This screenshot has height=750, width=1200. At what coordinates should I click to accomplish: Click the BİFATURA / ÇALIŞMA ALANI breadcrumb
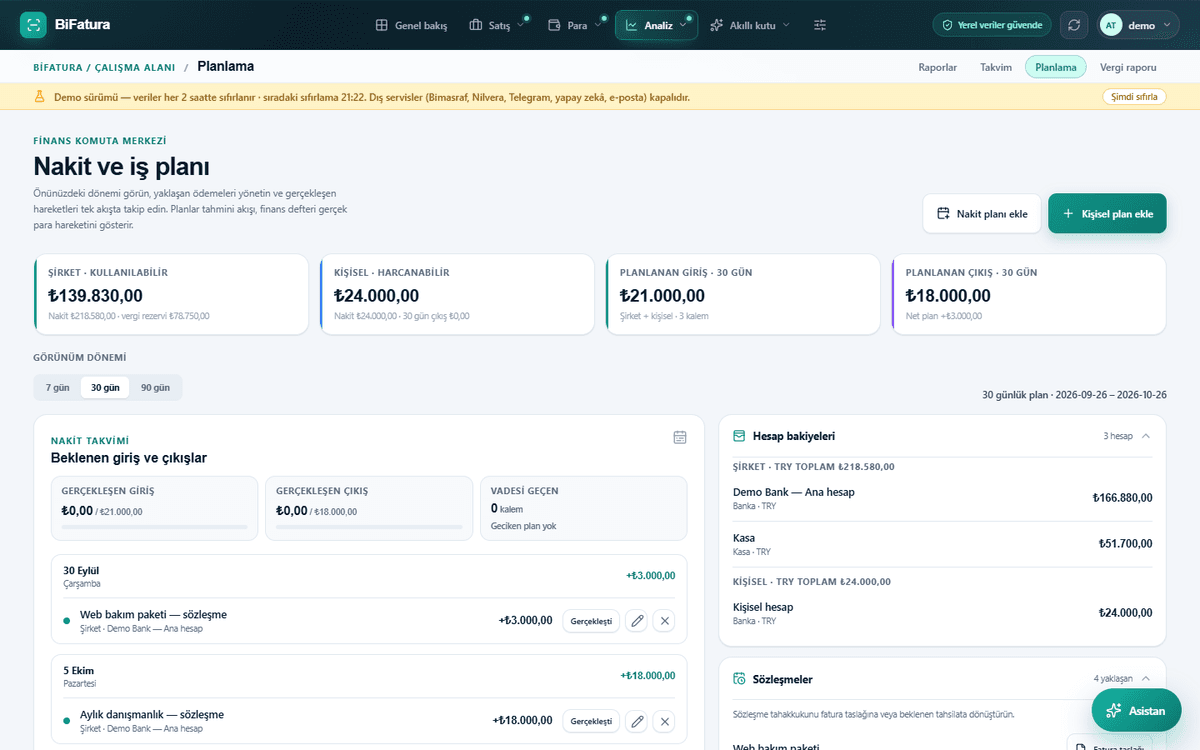pyautogui.click(x=104, y=68)
